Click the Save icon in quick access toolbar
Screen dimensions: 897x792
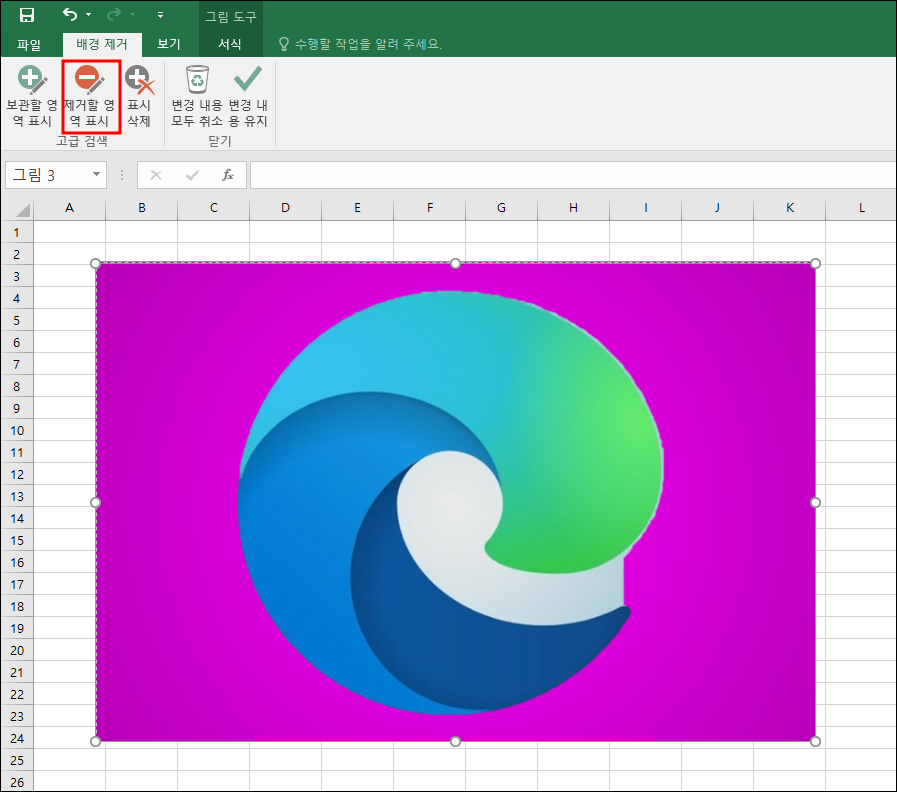27,15
